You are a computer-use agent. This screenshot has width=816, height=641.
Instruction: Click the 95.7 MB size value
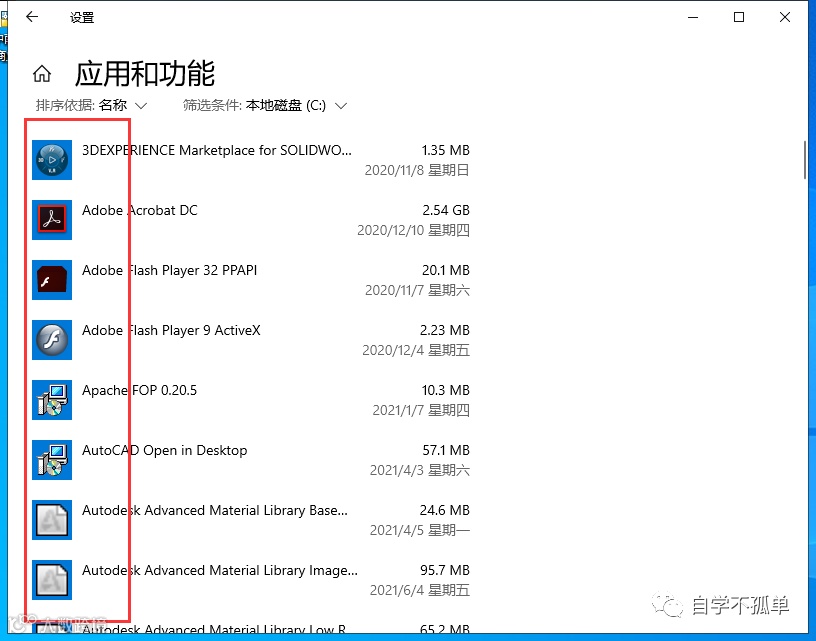click(445, 570)
